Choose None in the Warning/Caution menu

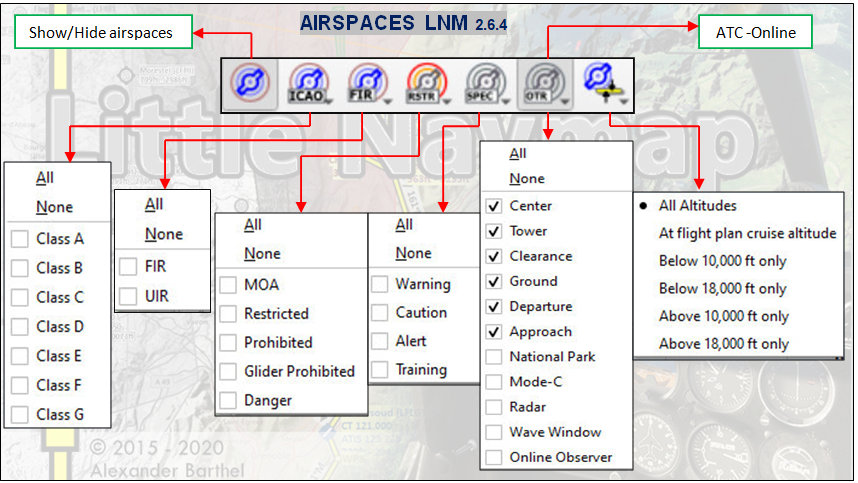click(413, 253)
